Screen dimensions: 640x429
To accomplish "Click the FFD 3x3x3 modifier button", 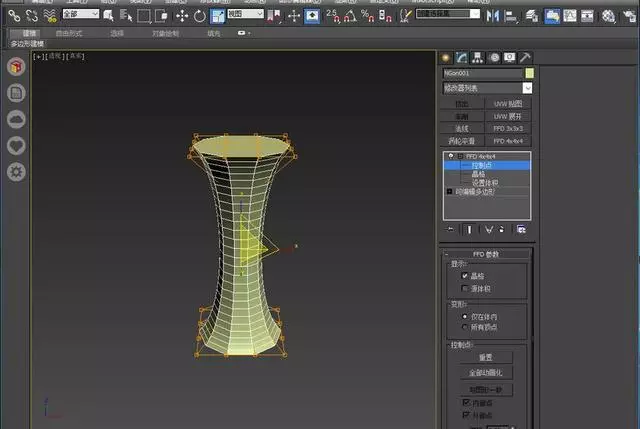I will tap(508, 129).
